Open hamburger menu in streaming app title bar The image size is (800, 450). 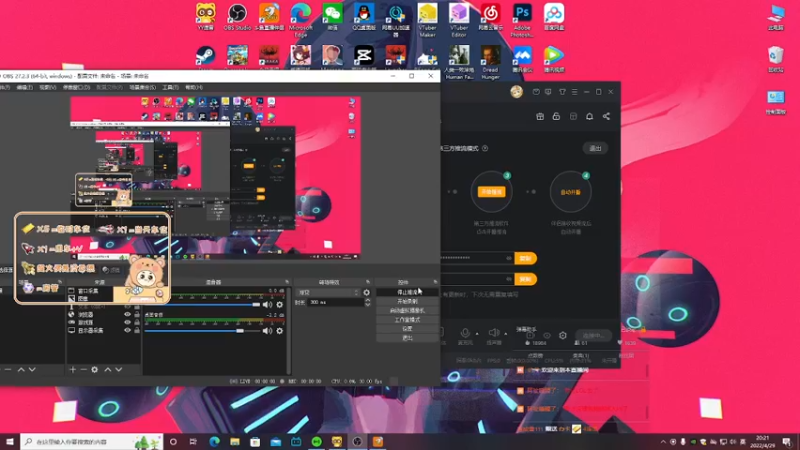574,92
